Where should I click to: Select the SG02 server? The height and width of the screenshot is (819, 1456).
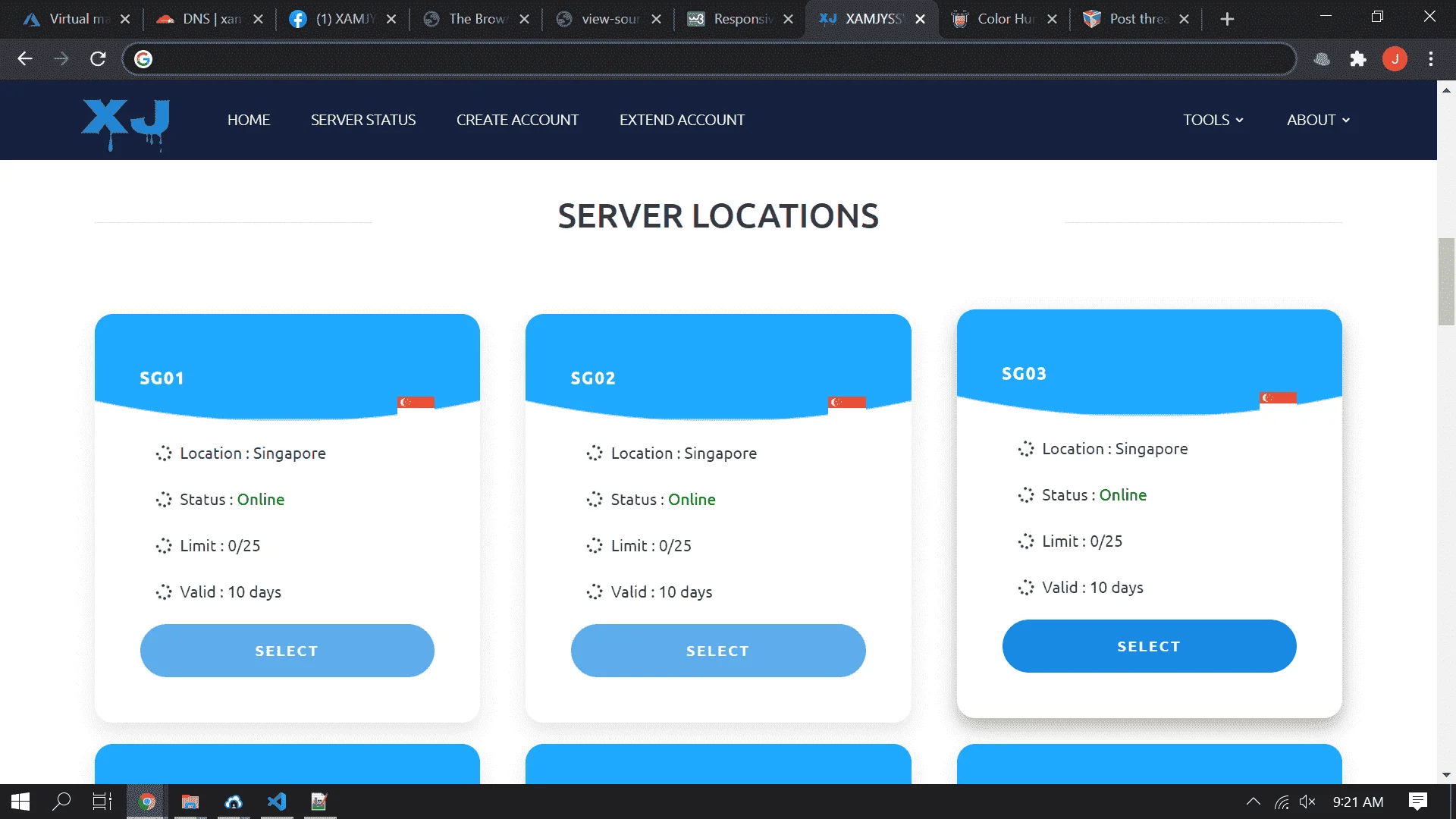pyautogui.click(x=717, y=651)
